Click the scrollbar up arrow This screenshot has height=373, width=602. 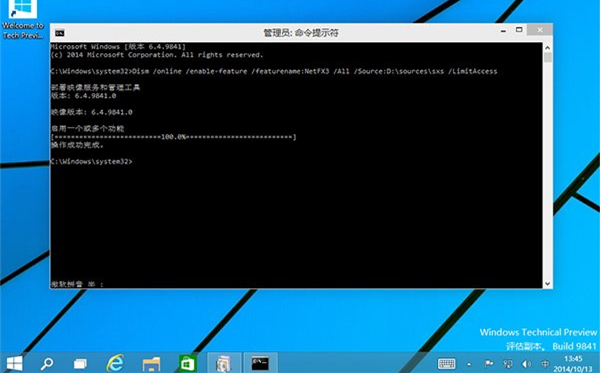tap(547, 48)
